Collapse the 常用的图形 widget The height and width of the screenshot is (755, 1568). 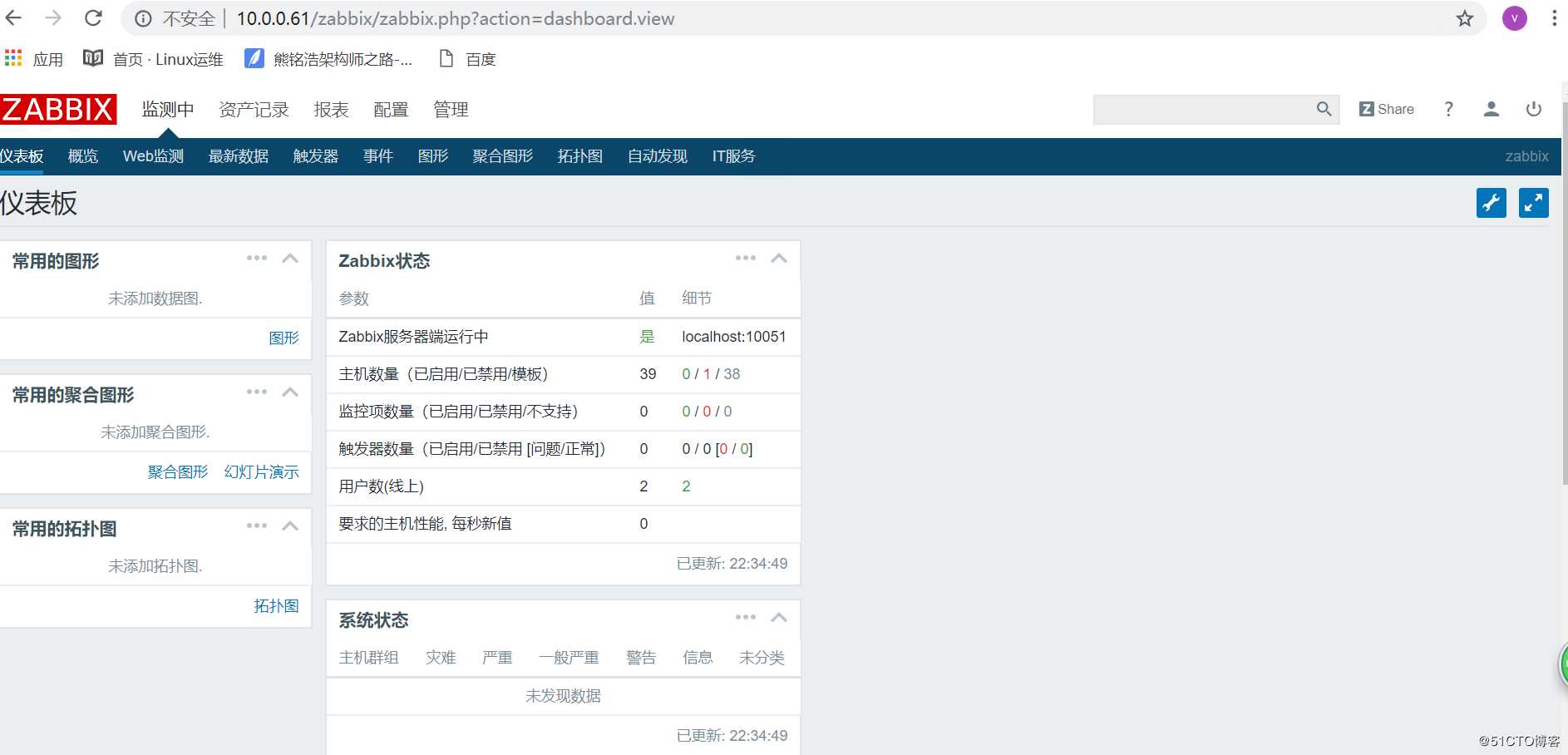[x=290, y=258]
